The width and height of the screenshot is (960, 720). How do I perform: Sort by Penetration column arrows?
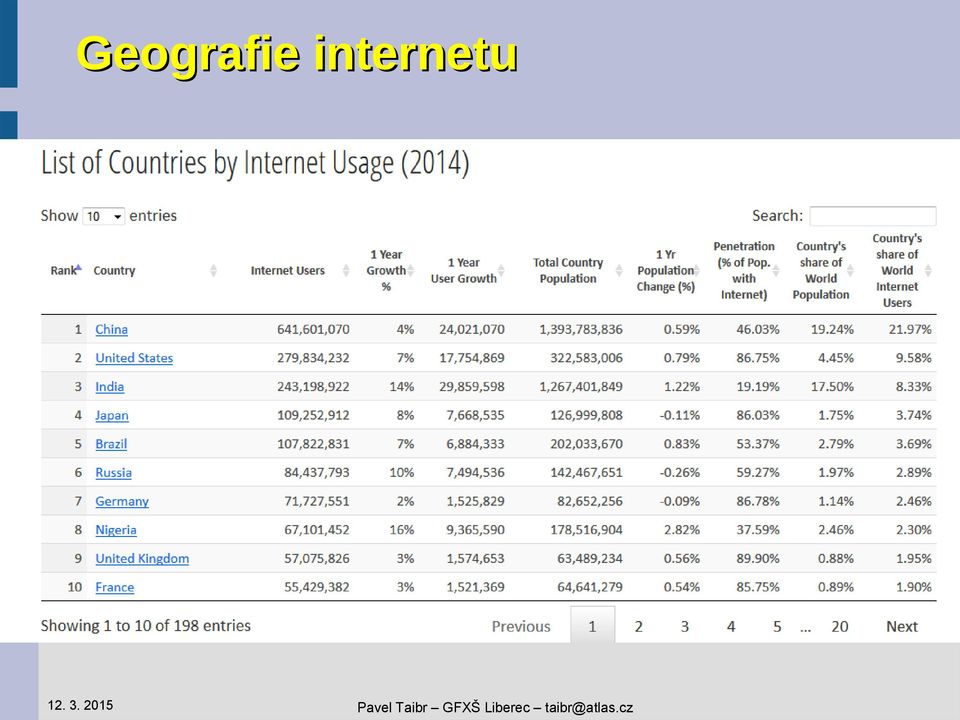pyautogui.click(x=776, y=270)
